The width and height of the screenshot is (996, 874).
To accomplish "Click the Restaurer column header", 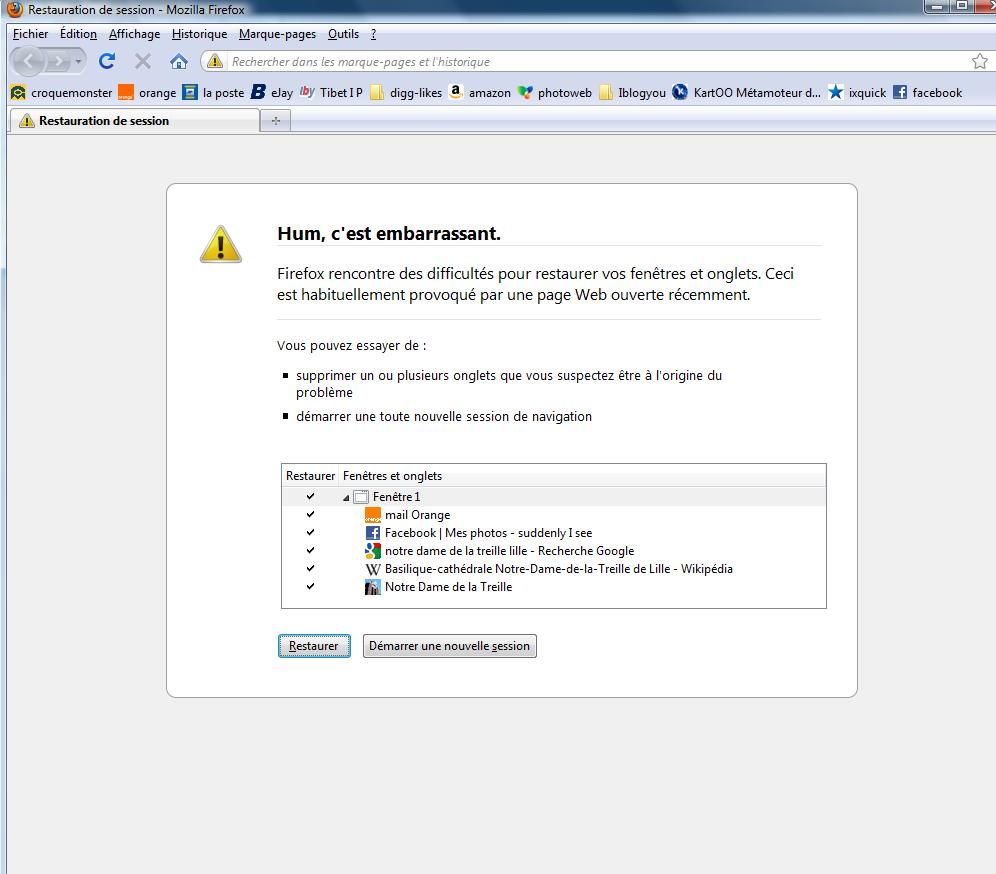I will click(x=310, y=476).
